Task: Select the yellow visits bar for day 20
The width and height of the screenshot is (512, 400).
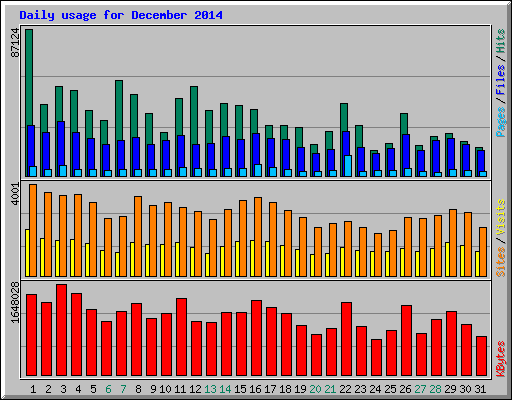Action: [x=312, y=265]
